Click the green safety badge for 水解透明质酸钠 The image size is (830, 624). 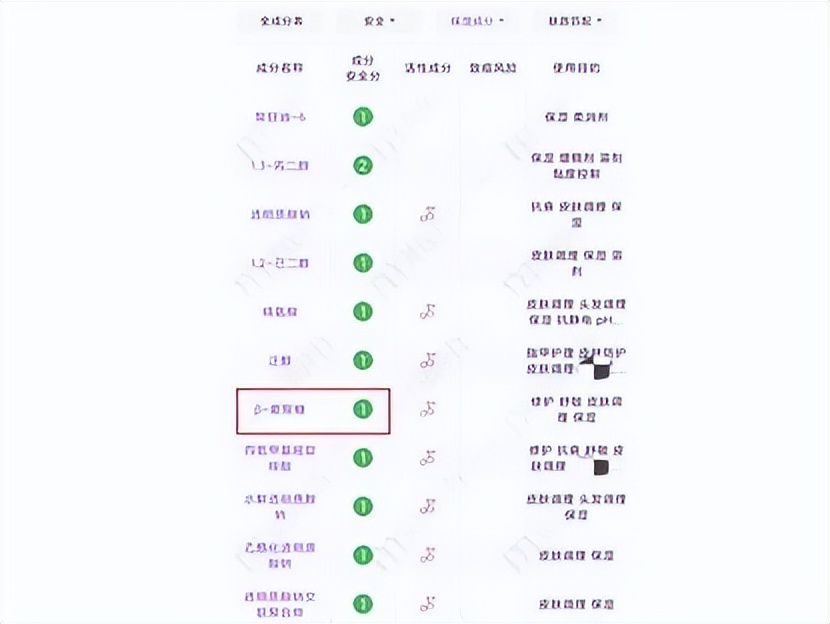coord(363,506)
